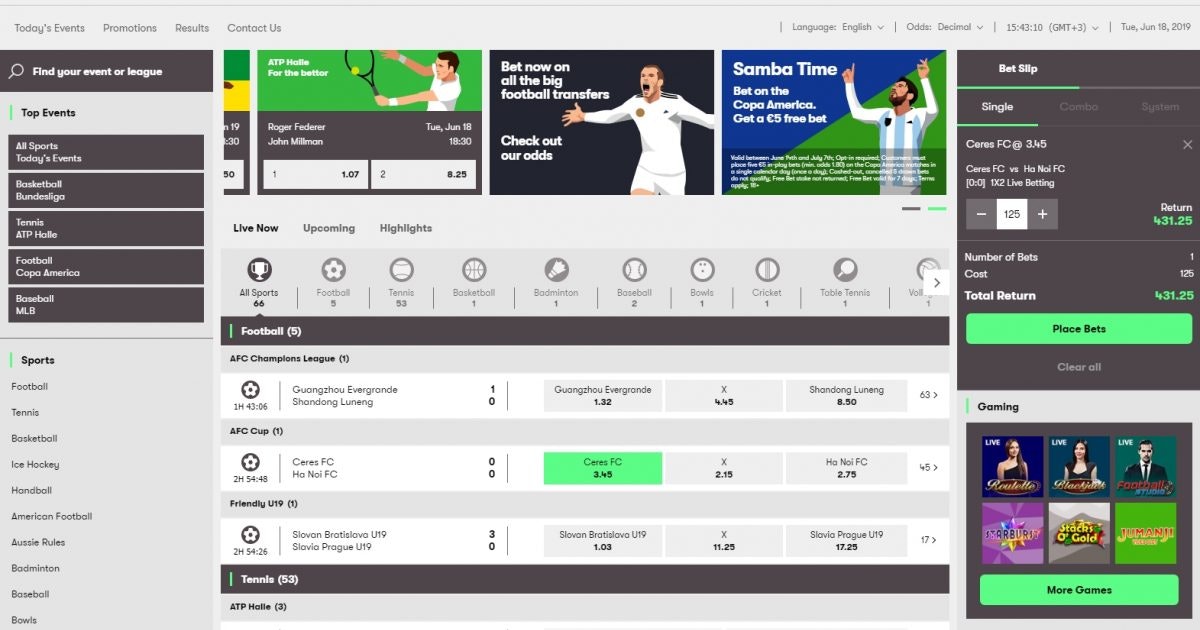Expand 63 more markets for Guangzhou match

pyautogui.click(x=928, y=396)
